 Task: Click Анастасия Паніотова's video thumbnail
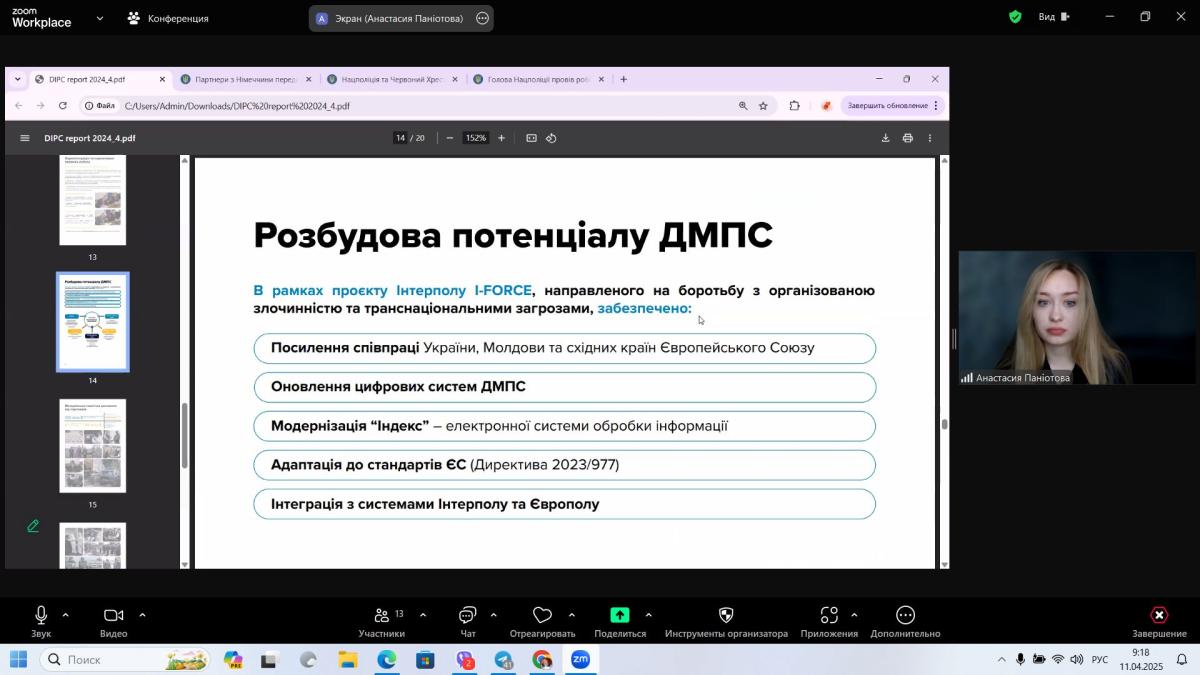point(1076,317)
